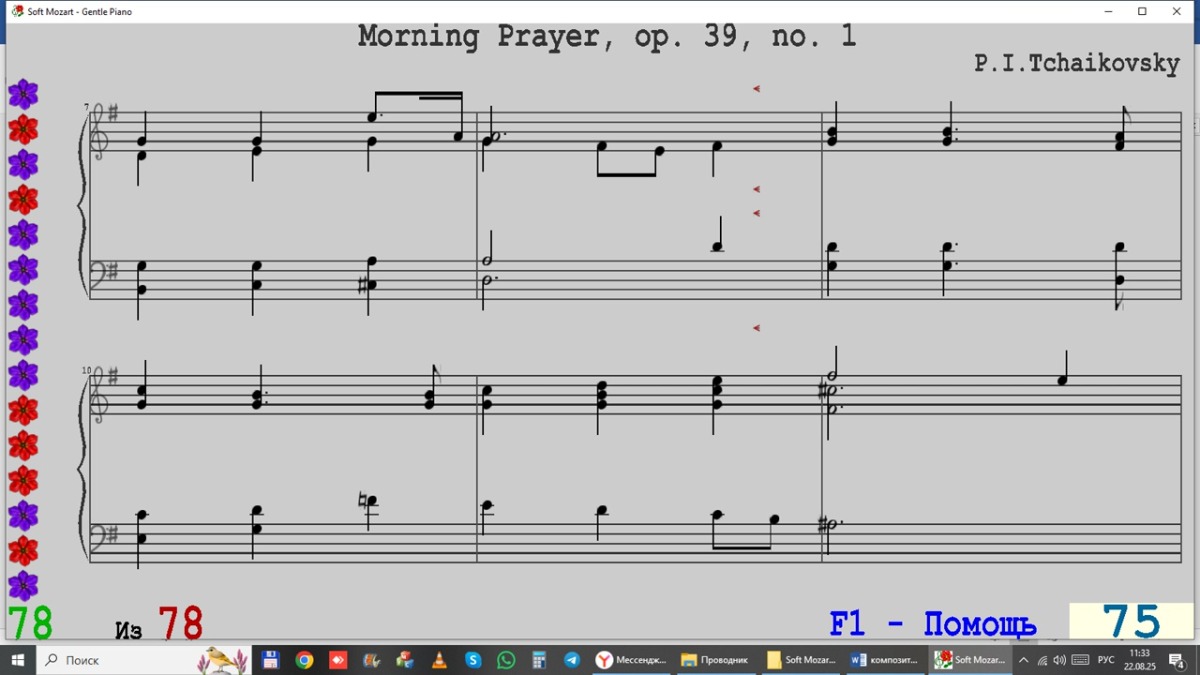This screenshot has width=1200, height=675.
Task: Open the notification center with 4 alerts
Action: [1177, 660]
